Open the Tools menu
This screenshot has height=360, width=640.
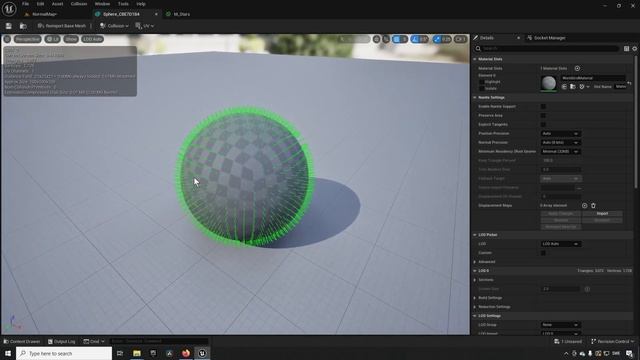point(123,4)
